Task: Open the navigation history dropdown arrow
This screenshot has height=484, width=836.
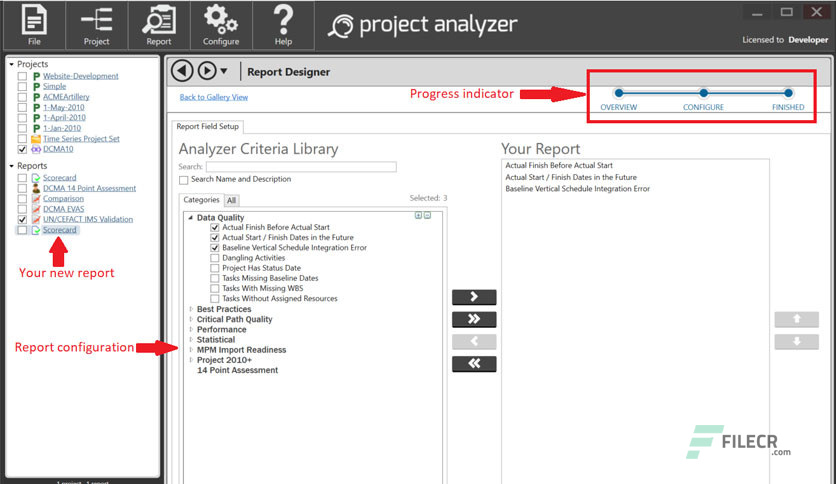Action: coord(224,71)
